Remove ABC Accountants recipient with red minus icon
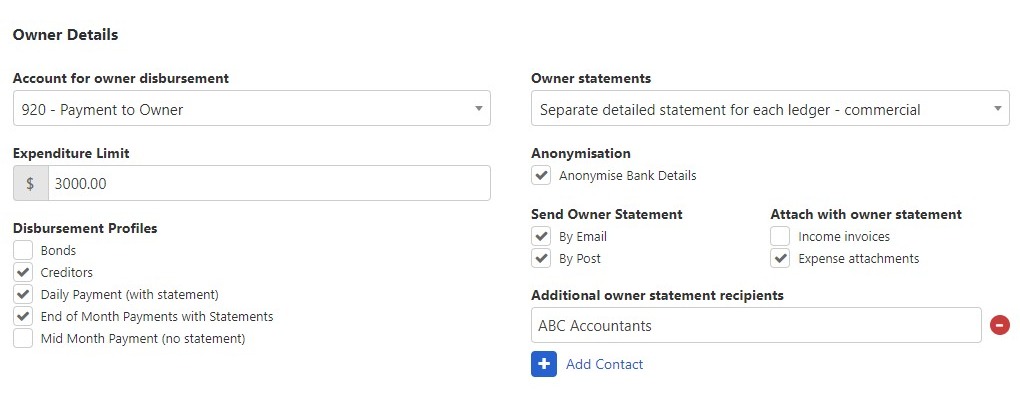 coord(999,325)
